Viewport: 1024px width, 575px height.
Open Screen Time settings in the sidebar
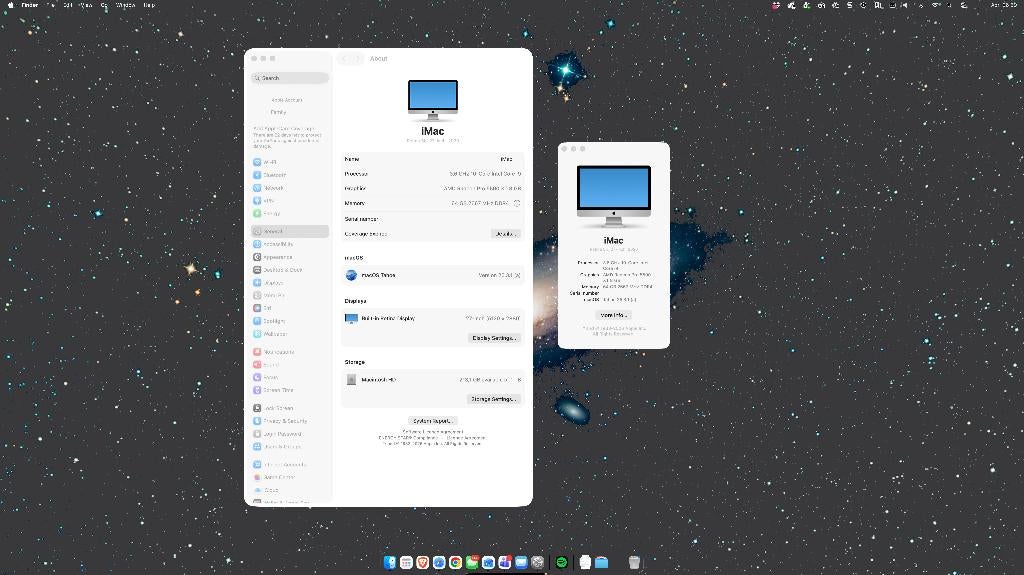(289, 390)
